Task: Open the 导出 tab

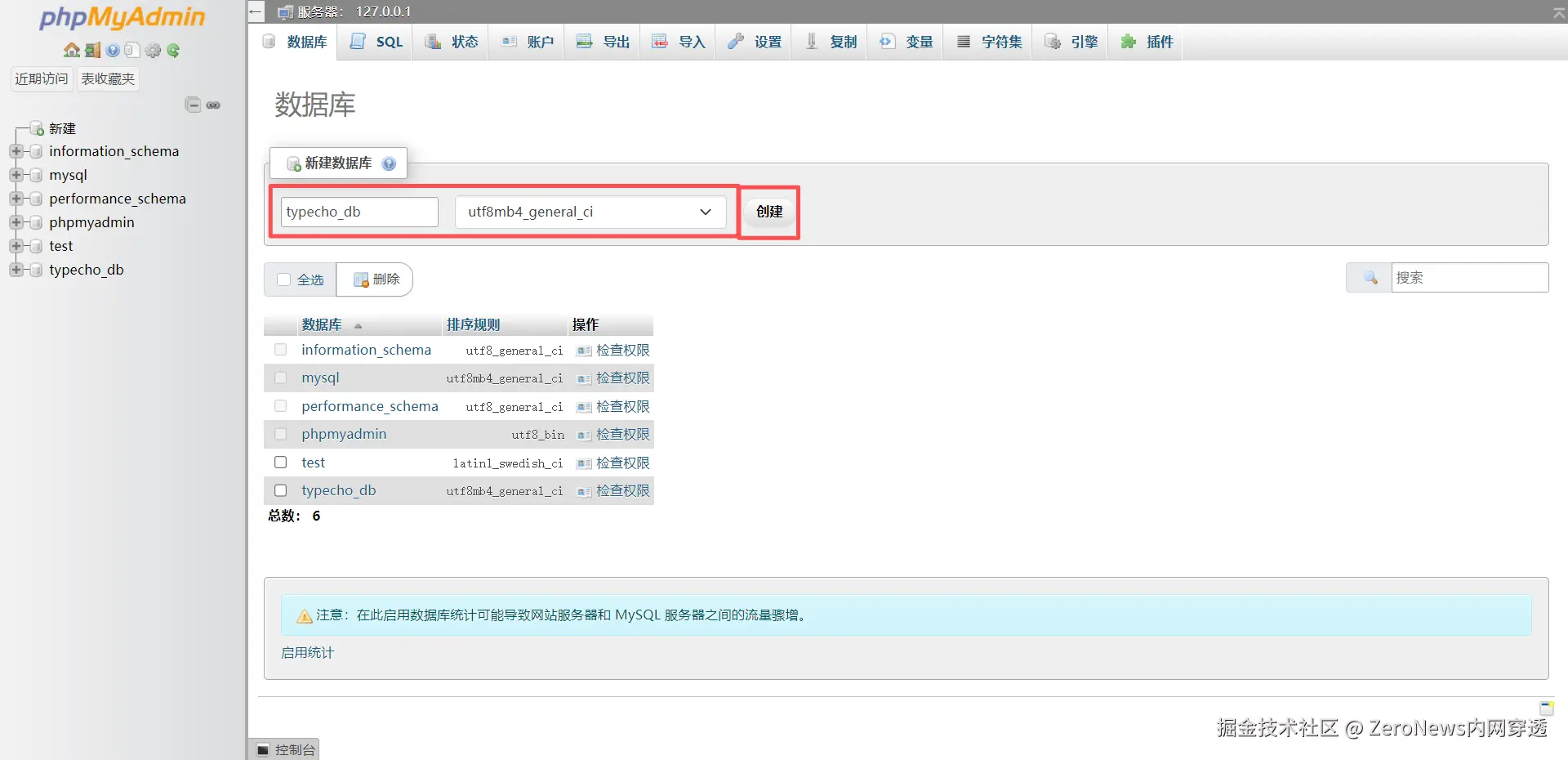Action: (604, 42)
